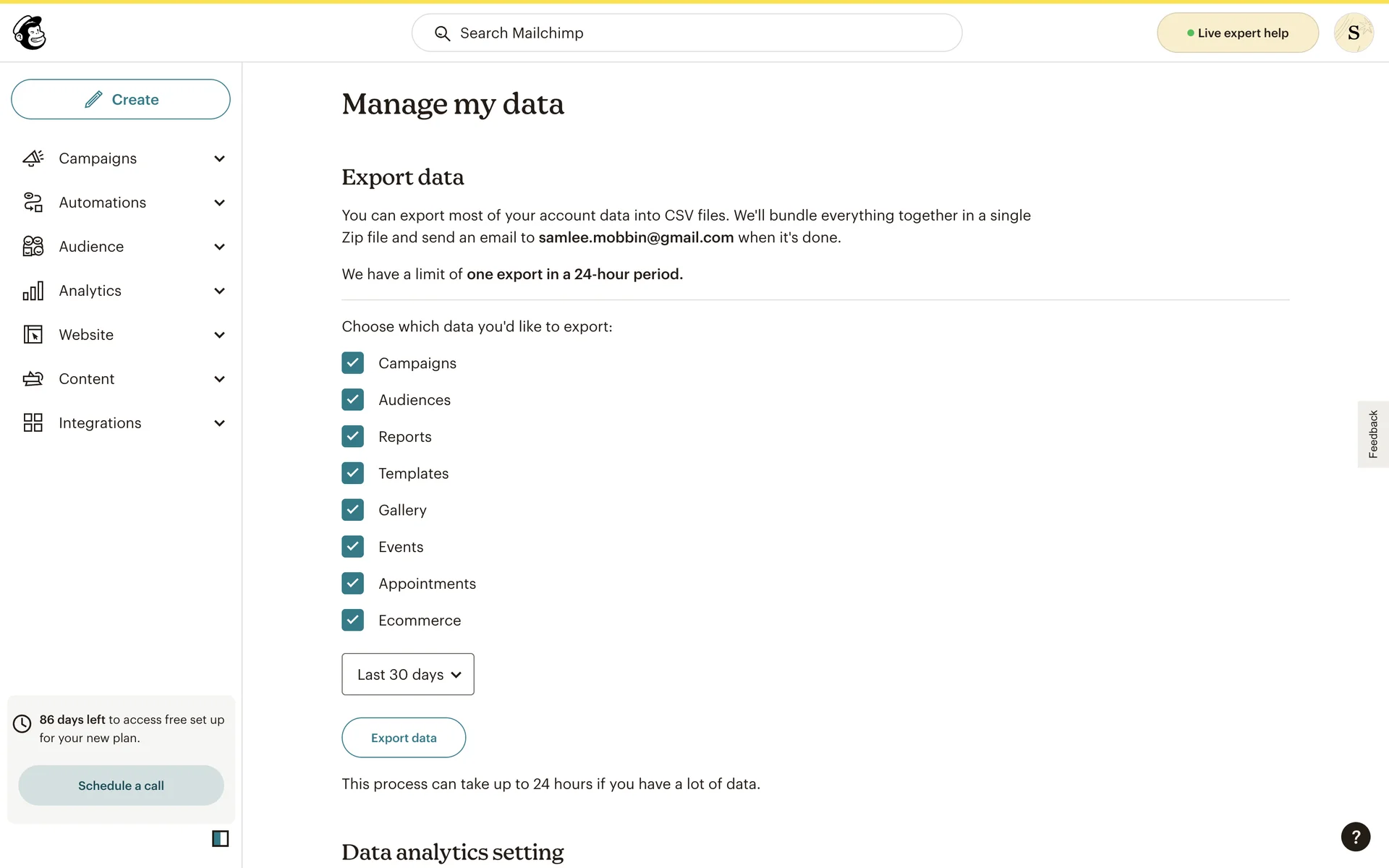Uncheck the Templates export checkbox
1389x868 pixels.
point(353,473)
